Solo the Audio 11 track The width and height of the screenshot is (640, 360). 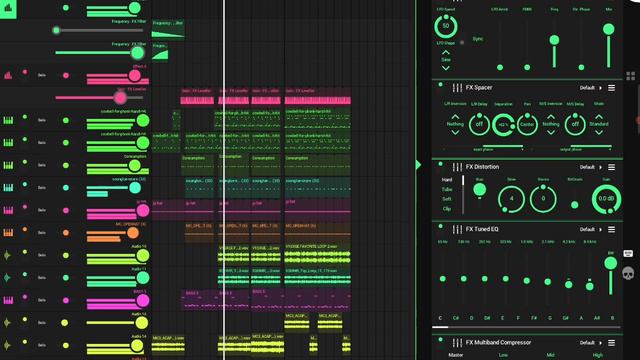(42, 278)
